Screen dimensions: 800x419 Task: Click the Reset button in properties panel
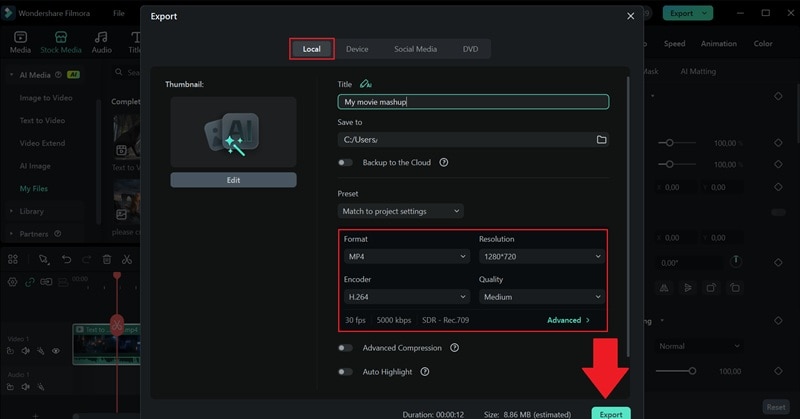click(x=776, y=407)
